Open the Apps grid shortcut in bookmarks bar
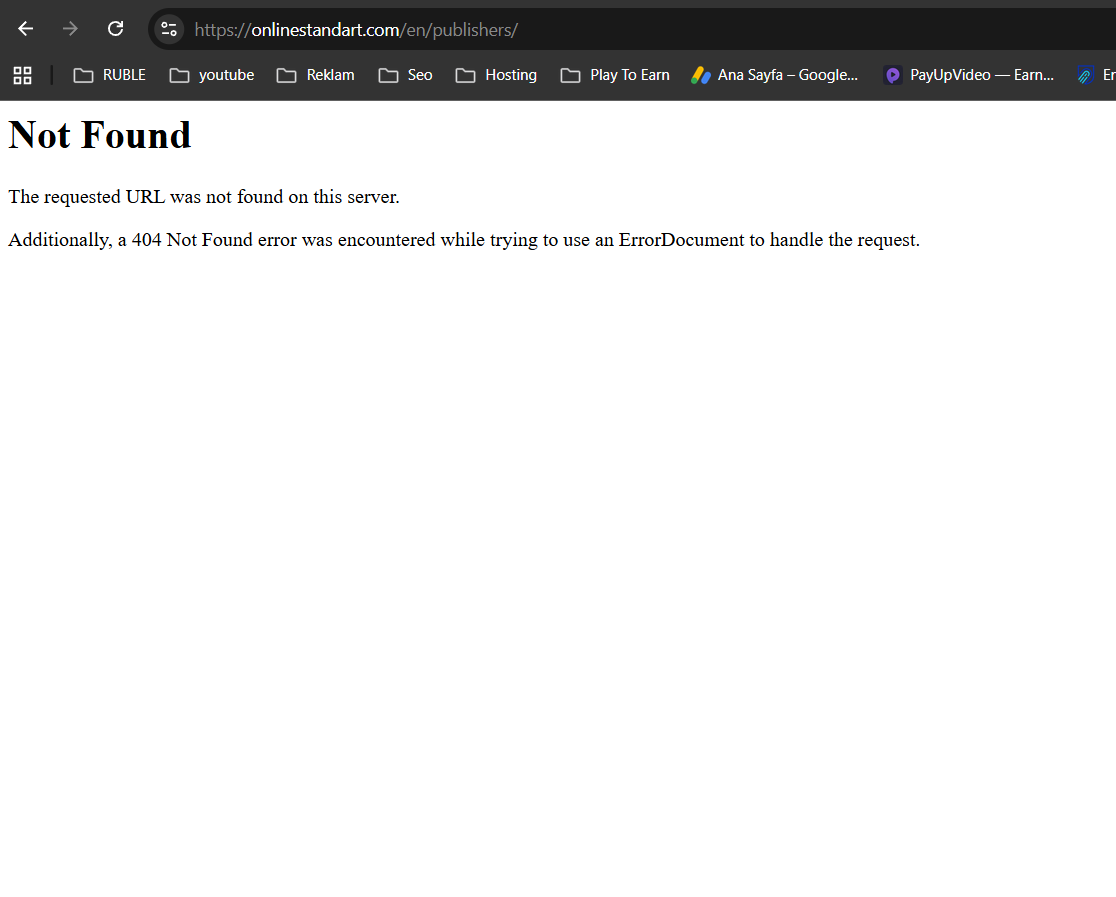Viewport: 1116px width, 897px height. [x=22, y=75]
